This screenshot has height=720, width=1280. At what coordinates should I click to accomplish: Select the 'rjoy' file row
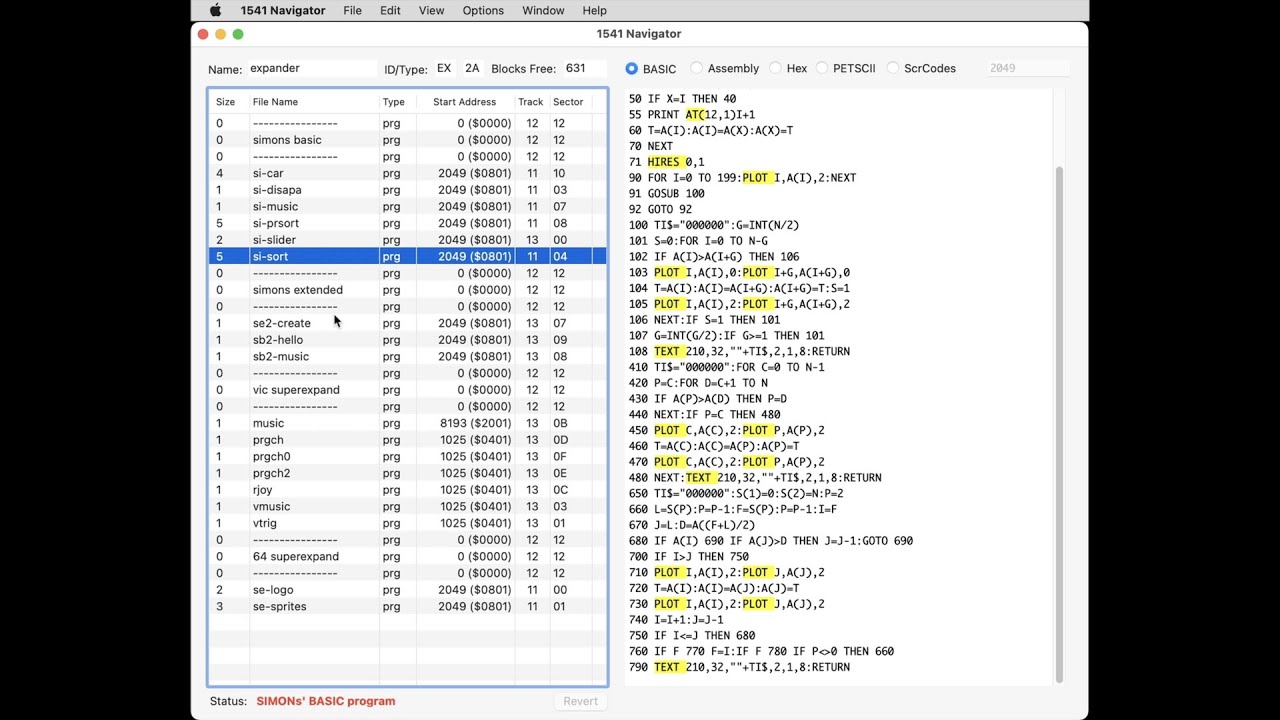pos(407,490)
